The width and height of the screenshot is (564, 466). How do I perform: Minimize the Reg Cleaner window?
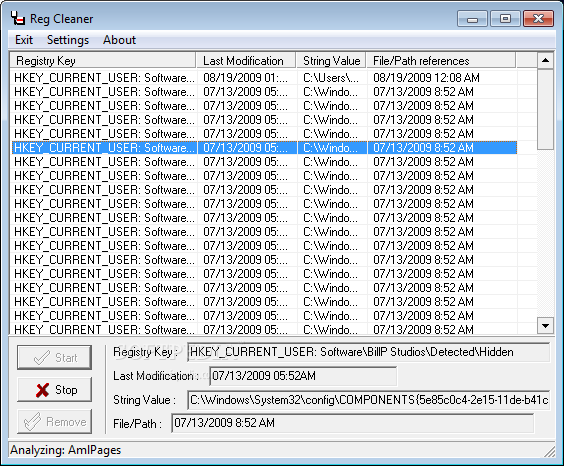coord(472,19)
